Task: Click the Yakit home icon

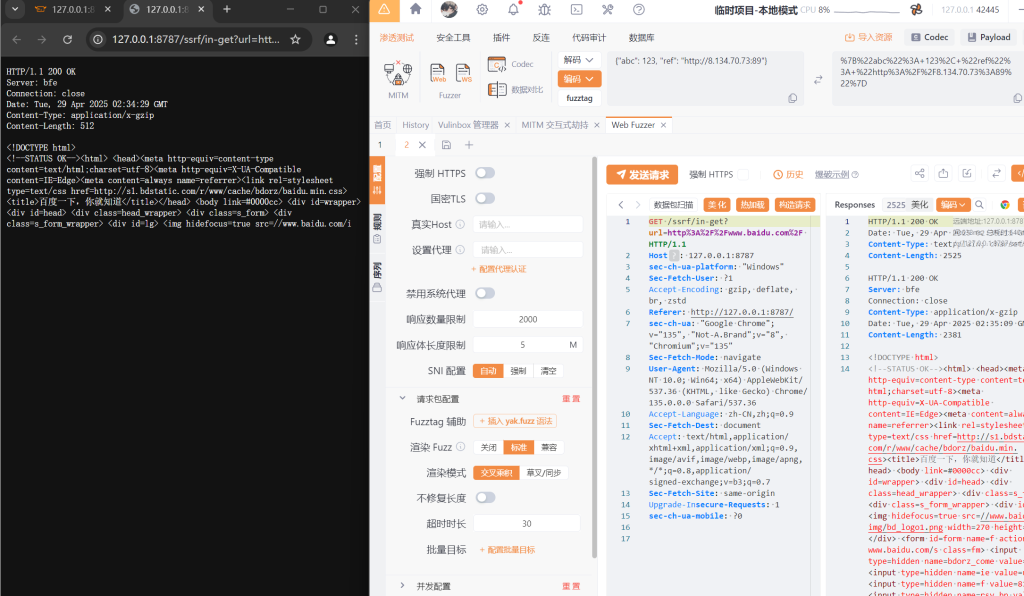Action: coord(416,10)
